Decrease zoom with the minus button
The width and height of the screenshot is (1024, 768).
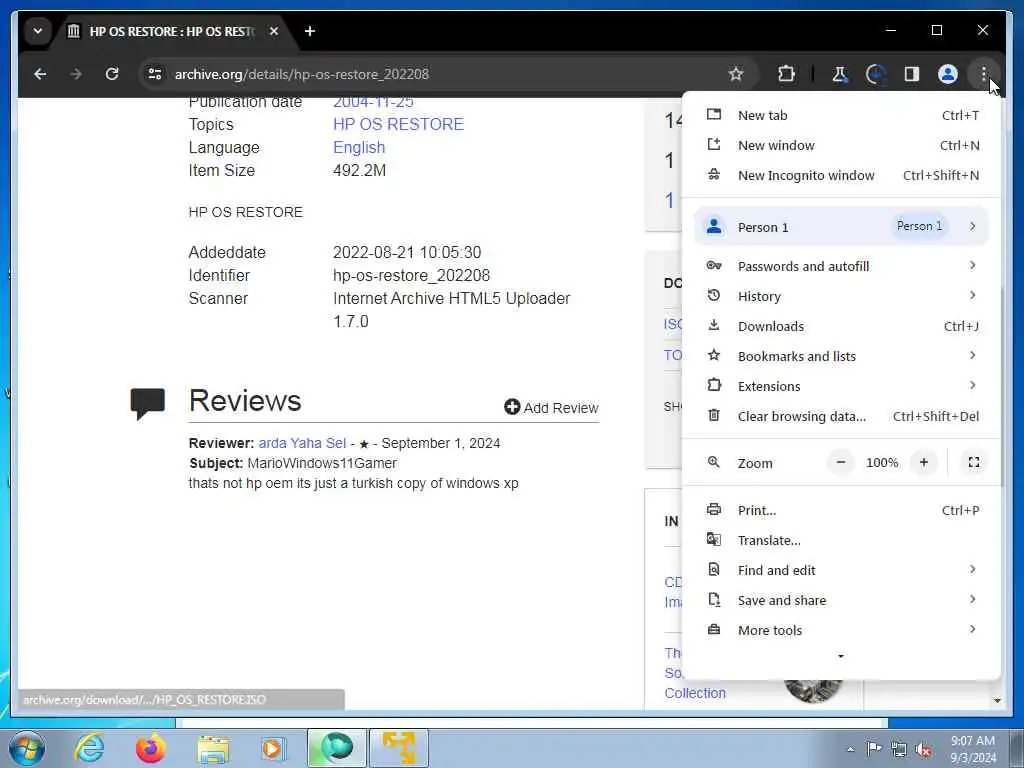coord(840,462)
